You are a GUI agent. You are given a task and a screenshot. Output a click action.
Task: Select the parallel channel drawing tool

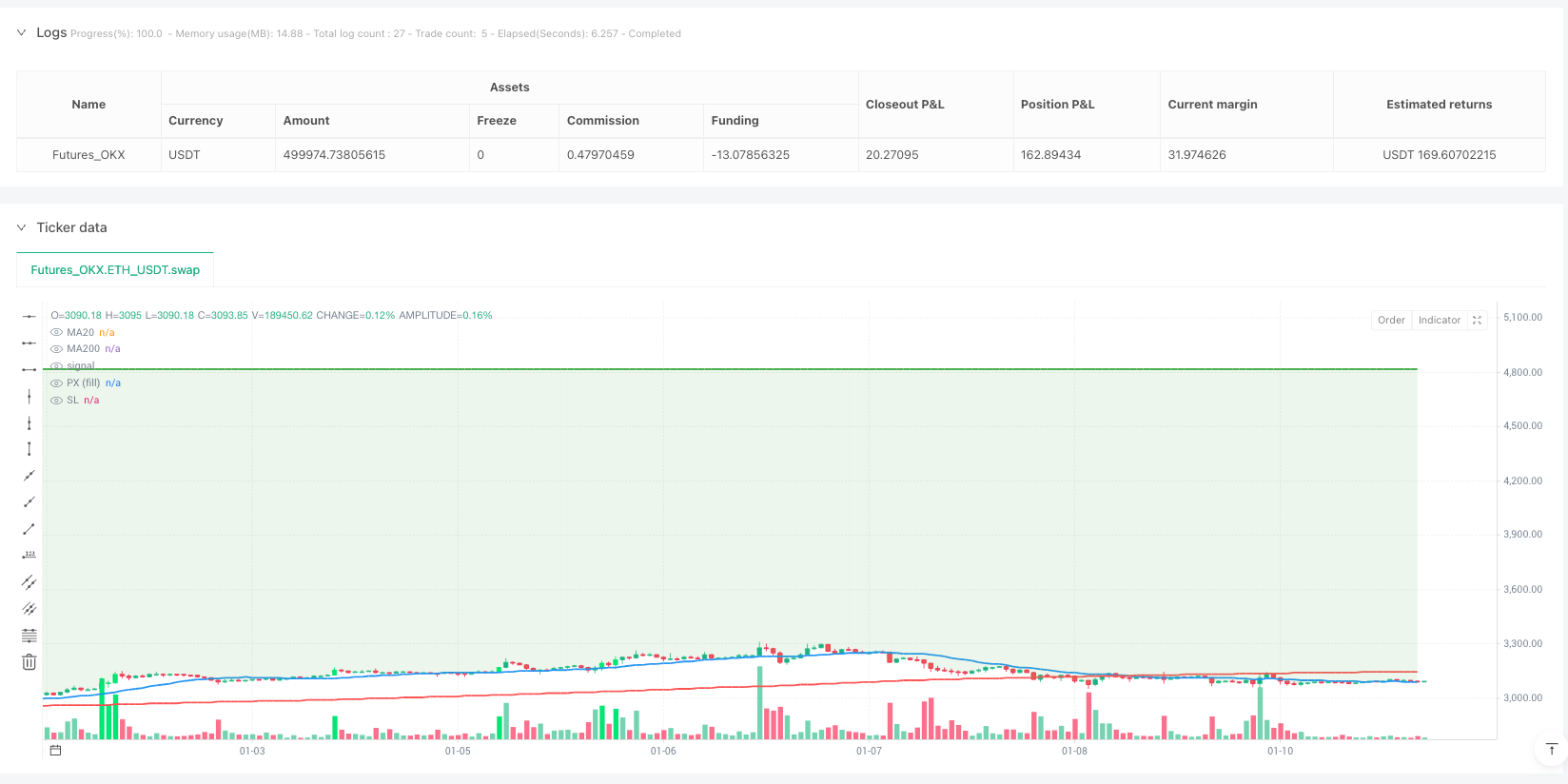tap(29, 582)
